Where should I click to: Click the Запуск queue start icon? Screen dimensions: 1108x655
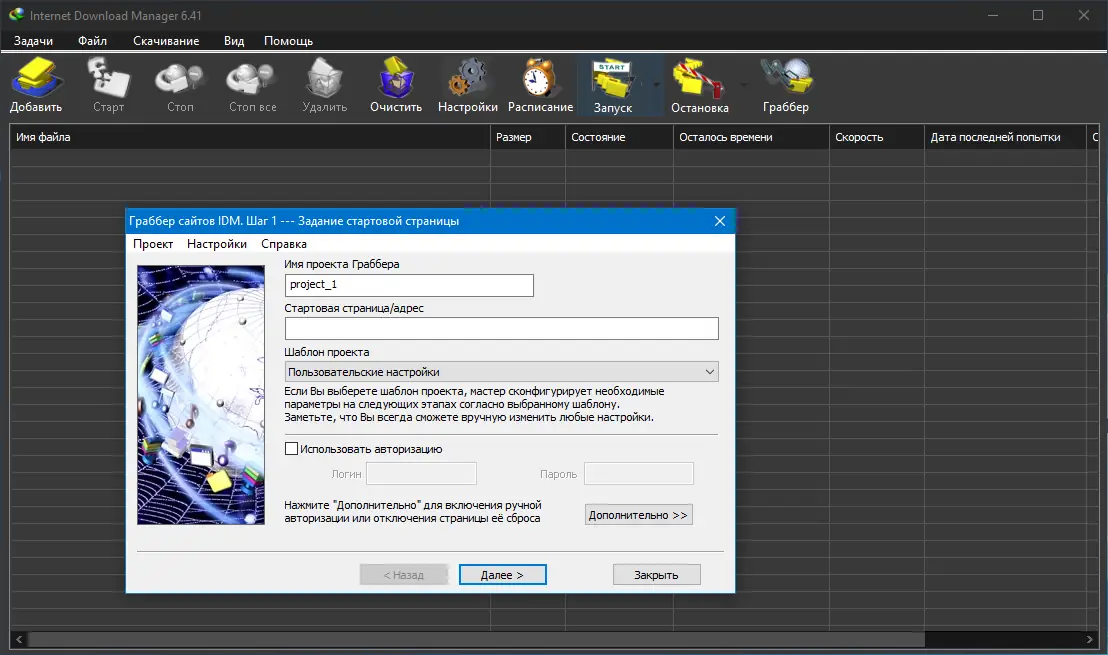tap(612, 79)
